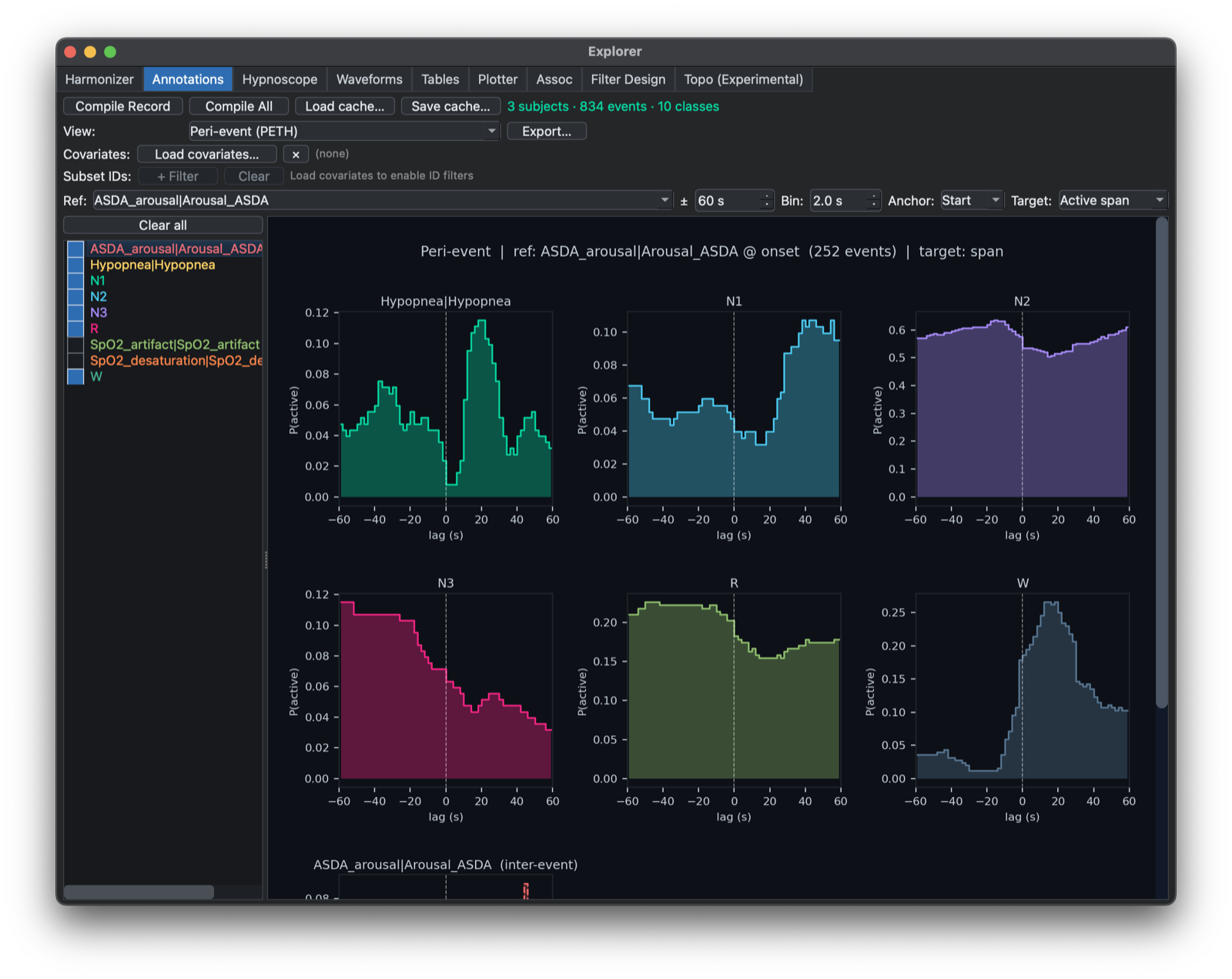
Task: Click the Compile Record button
Action: coord(123,106)
